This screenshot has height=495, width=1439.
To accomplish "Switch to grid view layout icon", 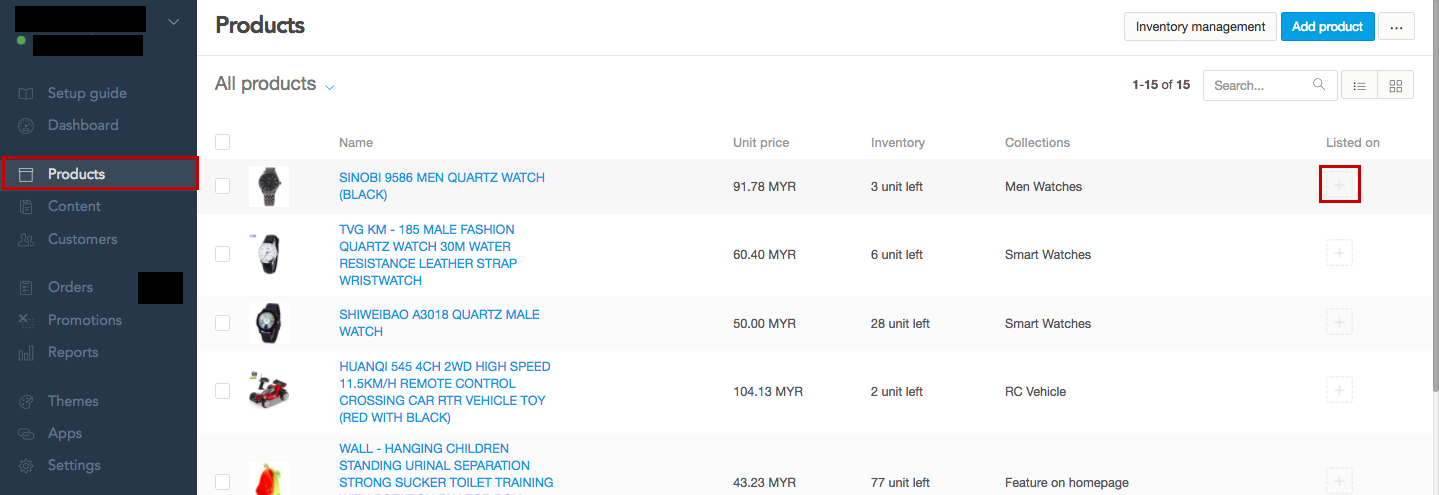I will pyautogui.click(x=1396, y=86).
